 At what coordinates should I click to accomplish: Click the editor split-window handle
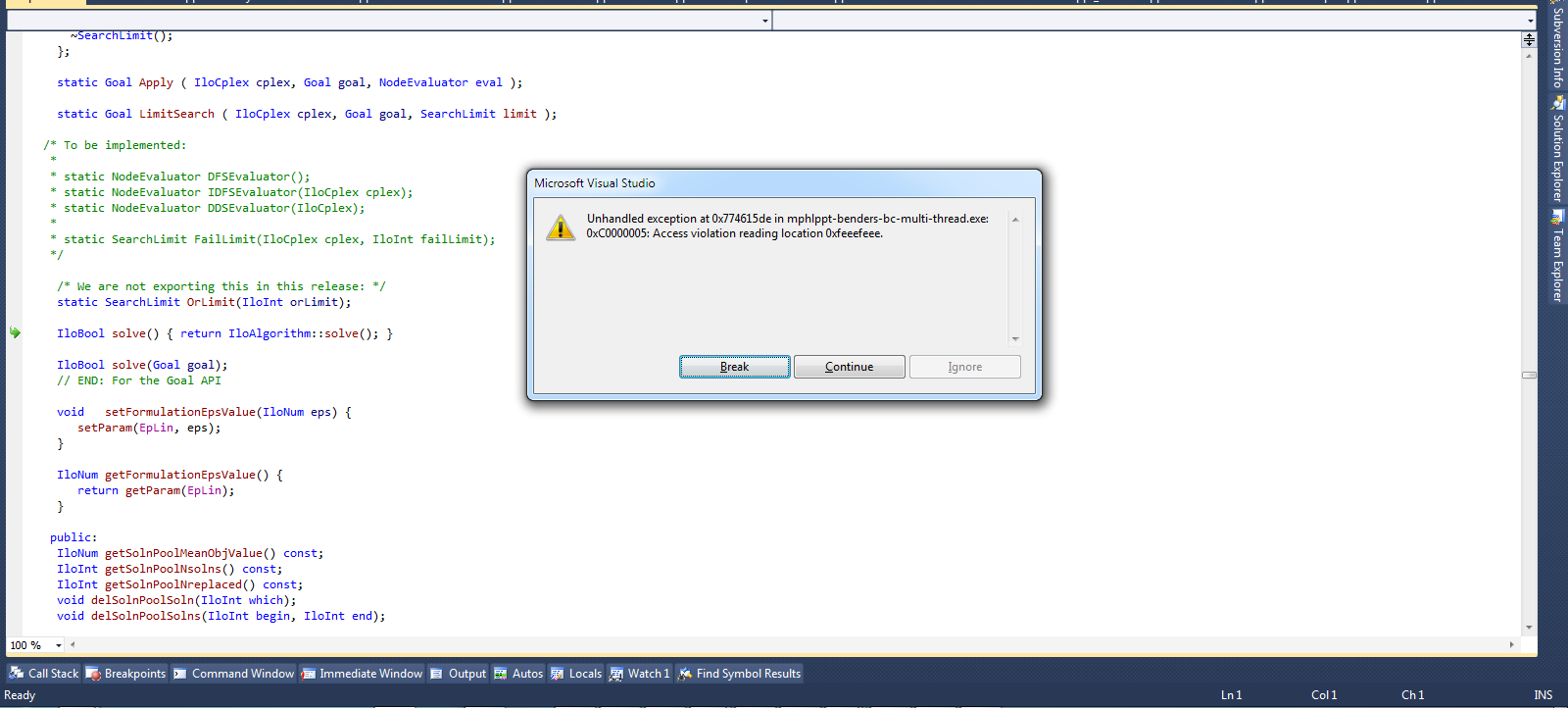(1529, 39)
